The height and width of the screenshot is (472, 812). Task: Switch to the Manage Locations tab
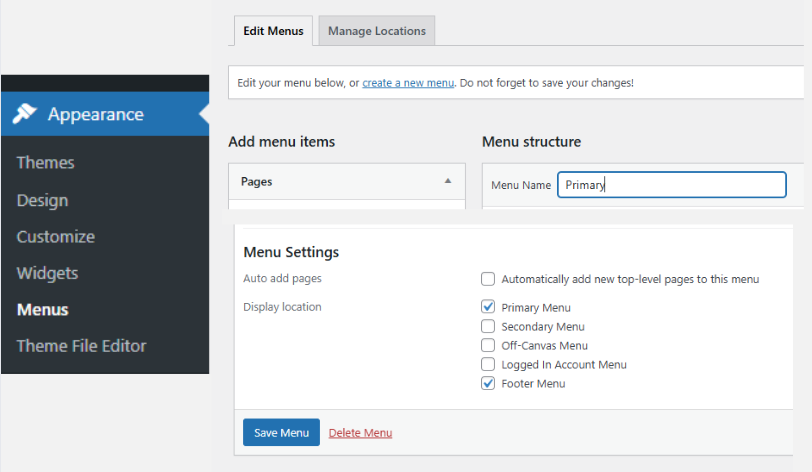(376, 31)
